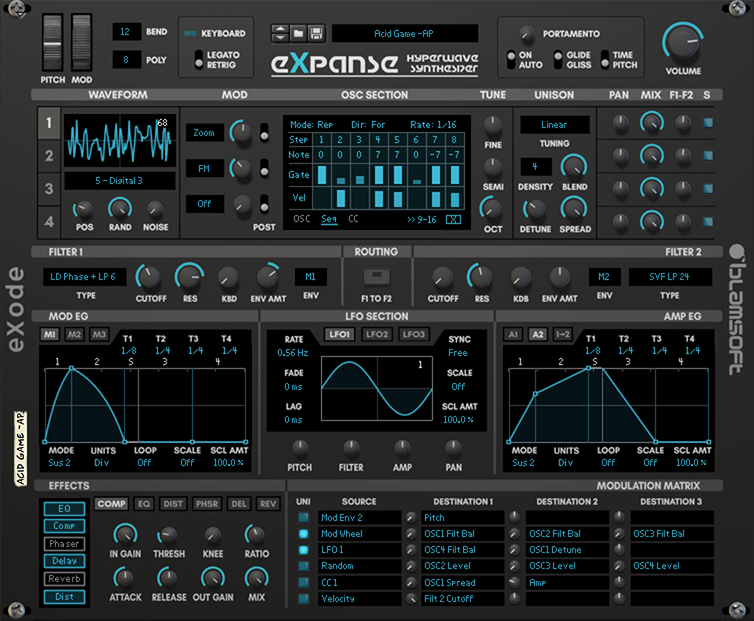Click the main VOLUME knob
This screenshot has width=754, height=621.
(683, 42)
